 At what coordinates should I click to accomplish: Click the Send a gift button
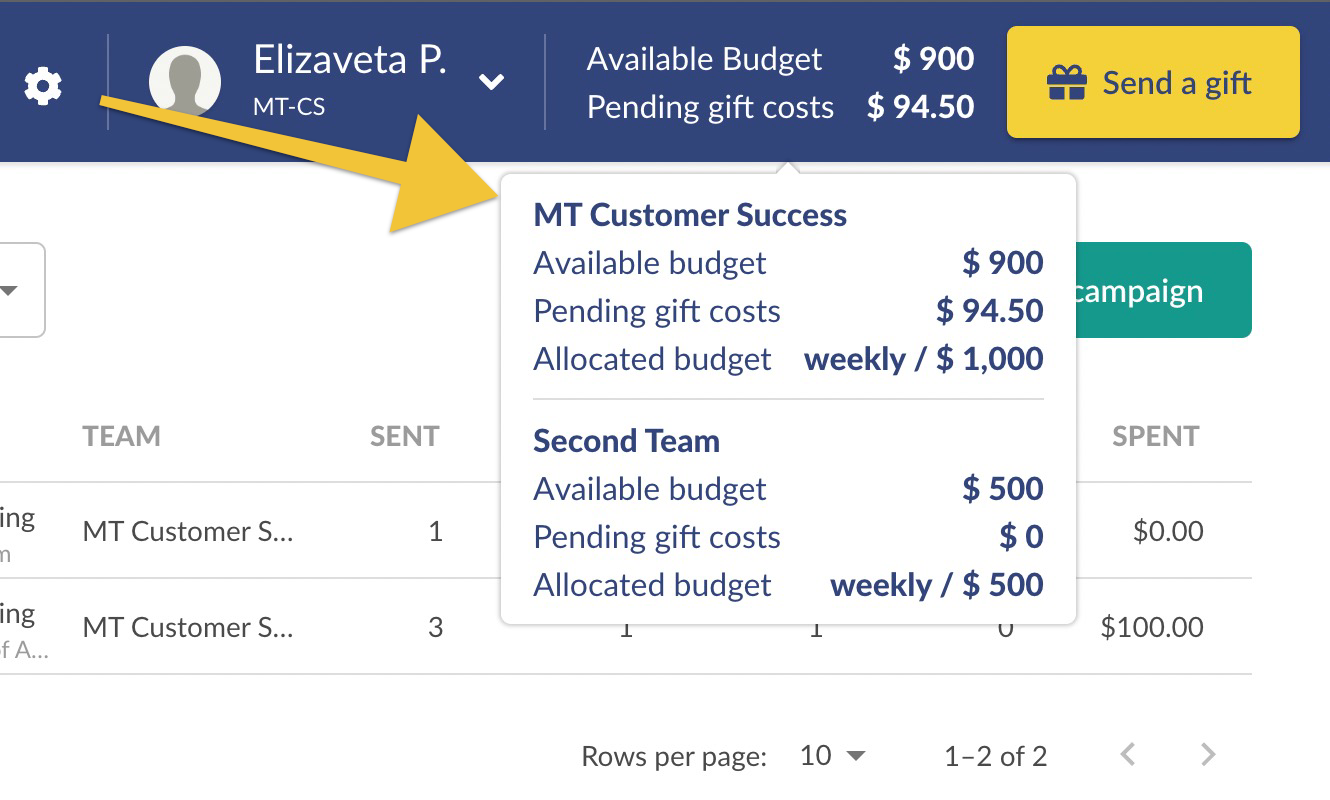pos(1153,82)
